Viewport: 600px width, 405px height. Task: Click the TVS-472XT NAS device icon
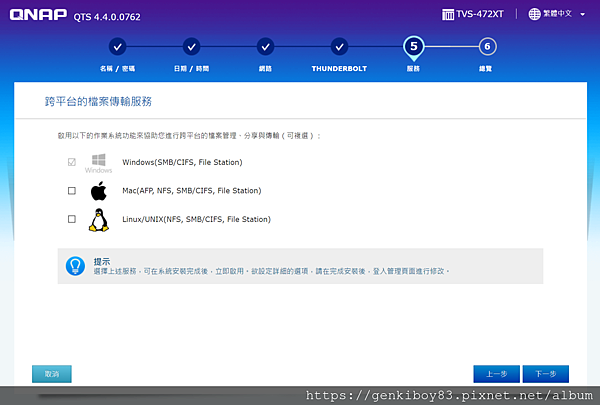click(448, 15)
